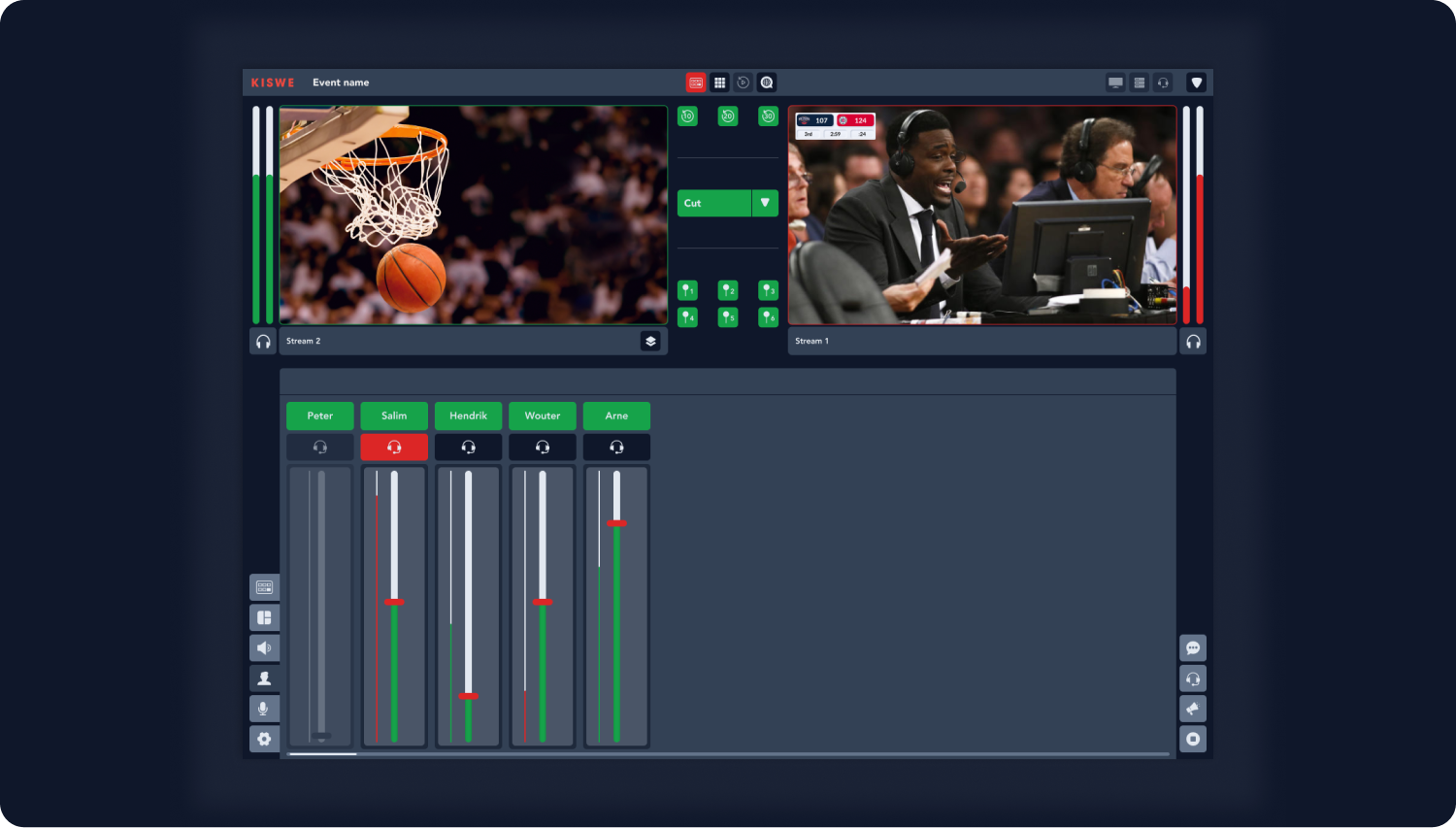Viewport: 1456px width, 828px height.
Task: Click the megaphone icon in right sidebar
Action: click(1193, 709)
